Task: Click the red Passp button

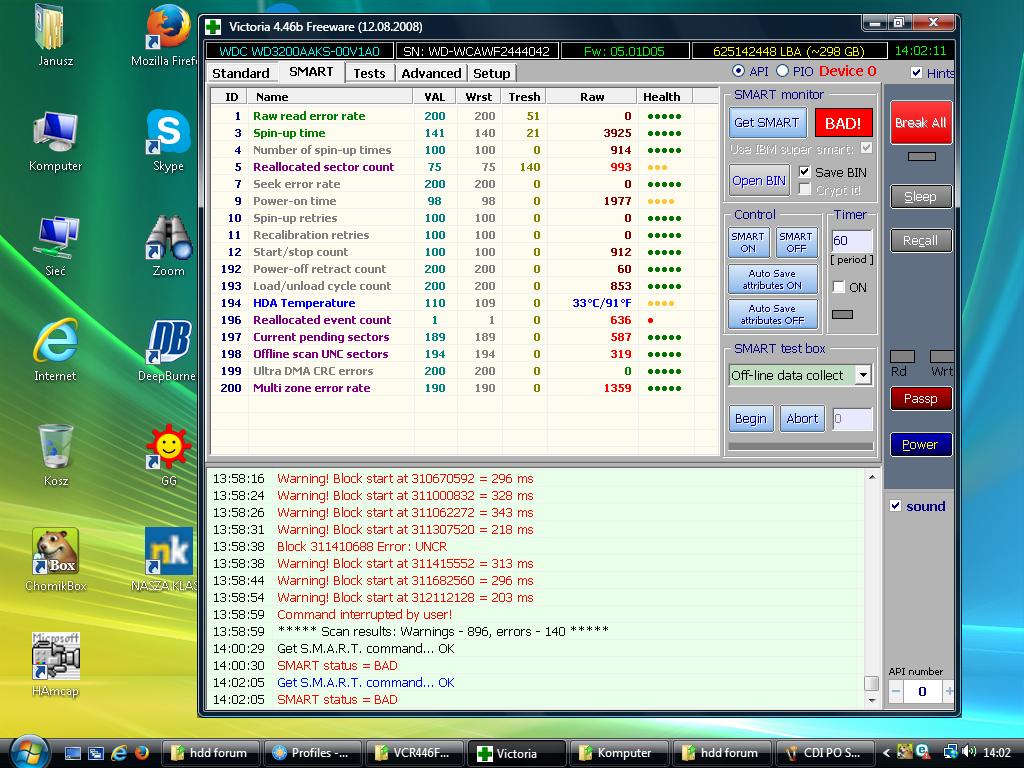Action: point(921,398)
